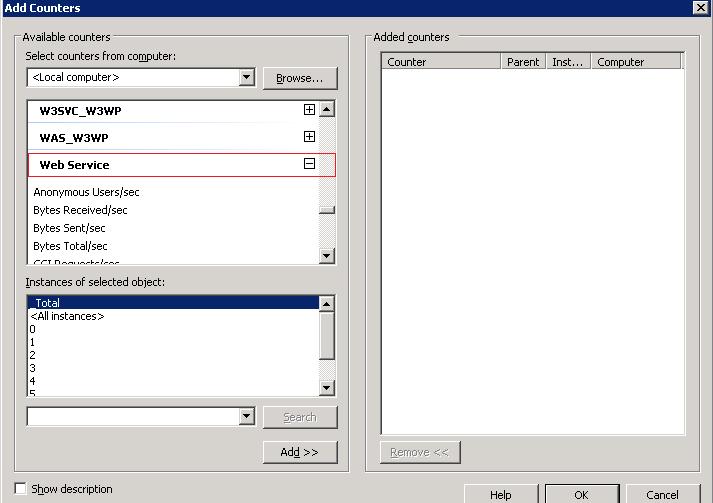713x503 pixels.
Task: Click the instances list scroll-up arrow
Action: pos(326,304)
